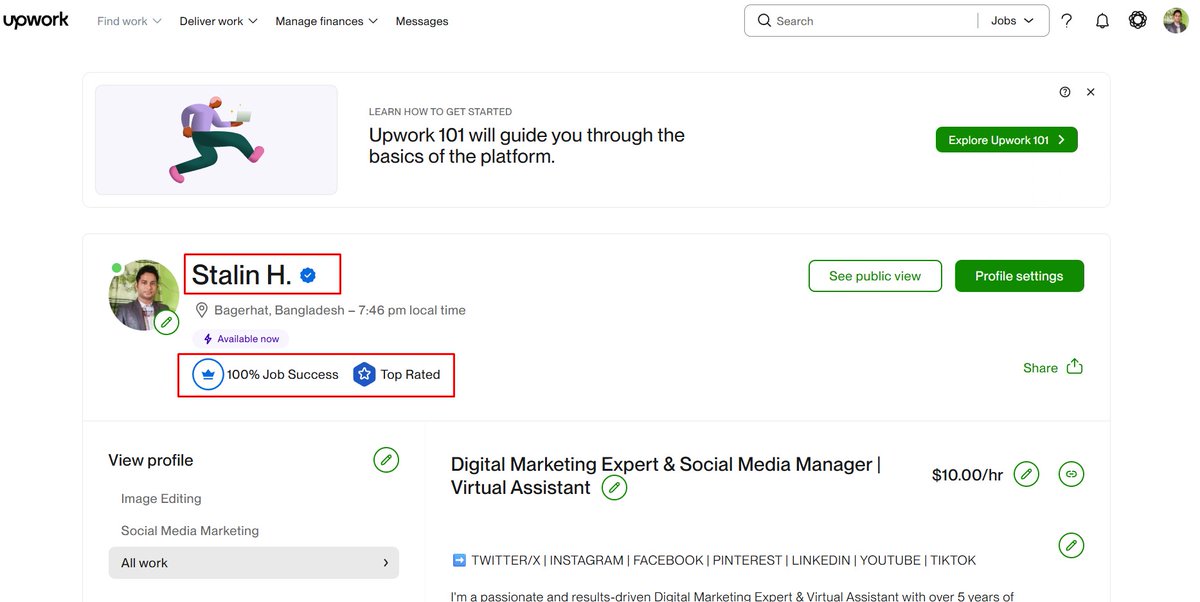Click Explore Upwork 101 button
Screen dimensions: 1200x602
1006,140
